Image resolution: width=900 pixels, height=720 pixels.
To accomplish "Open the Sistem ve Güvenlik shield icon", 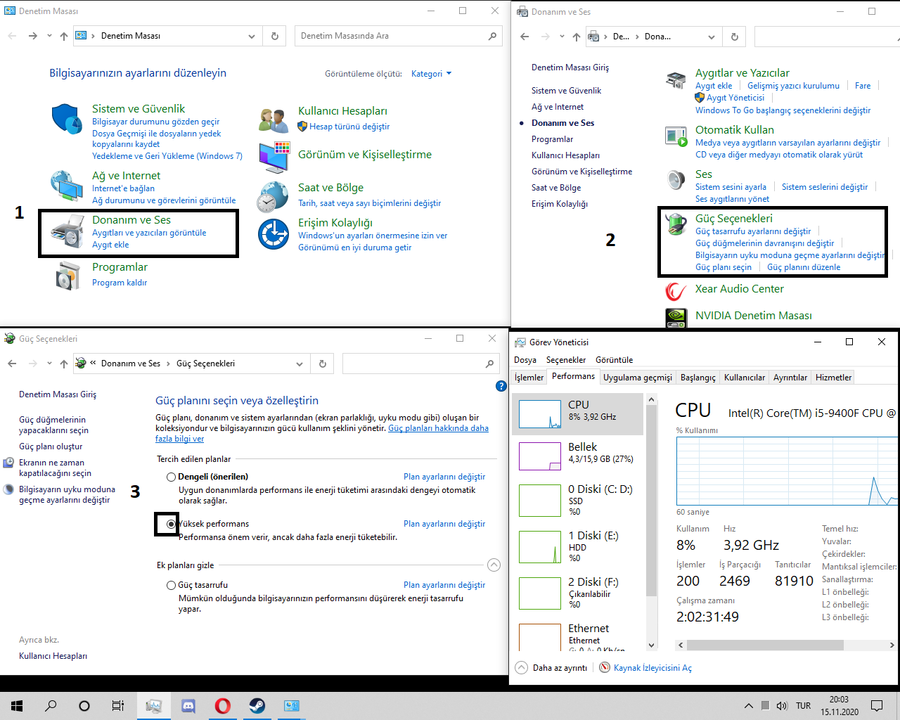I will tap(65, 120).
